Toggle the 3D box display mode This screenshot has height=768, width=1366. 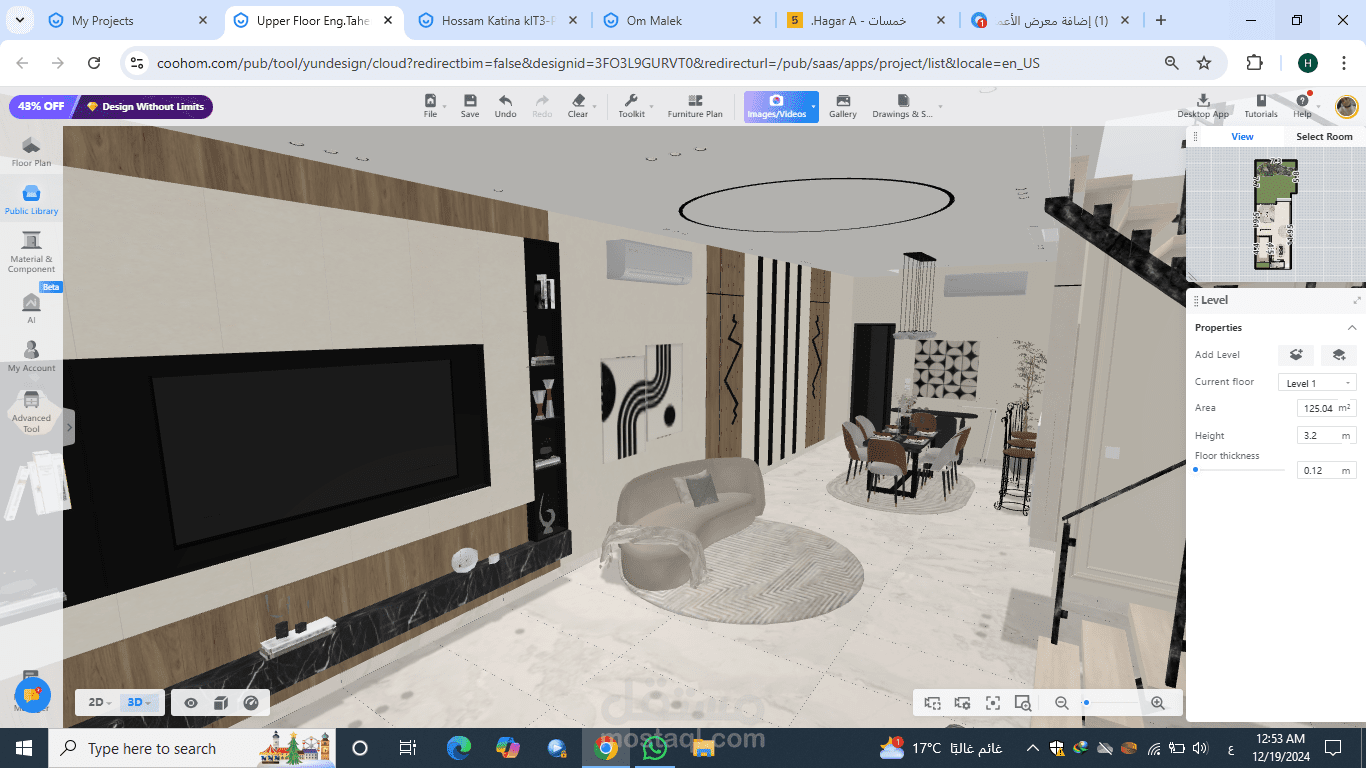(x=221, y=703)
